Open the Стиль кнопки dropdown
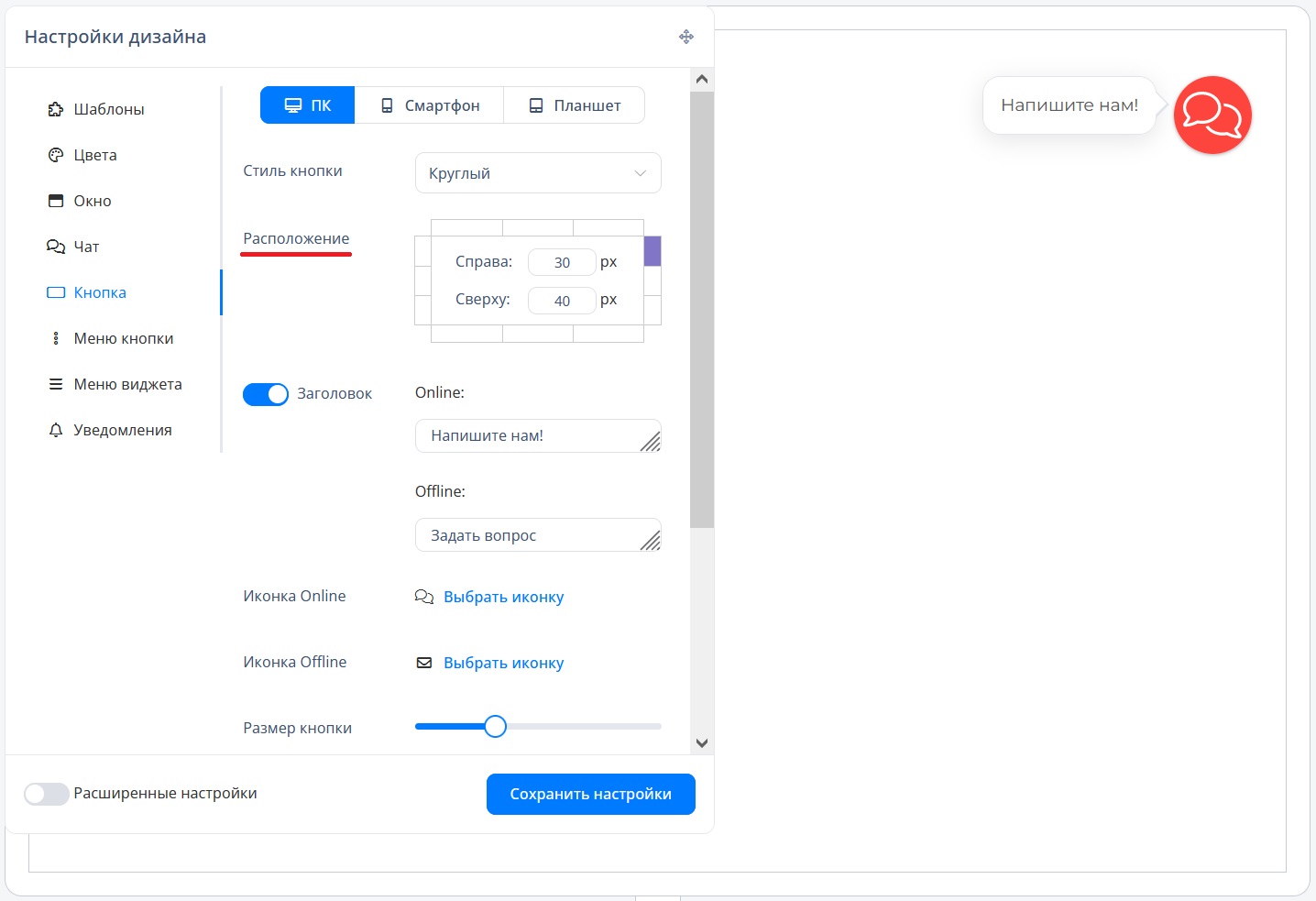 pos(538,173)
